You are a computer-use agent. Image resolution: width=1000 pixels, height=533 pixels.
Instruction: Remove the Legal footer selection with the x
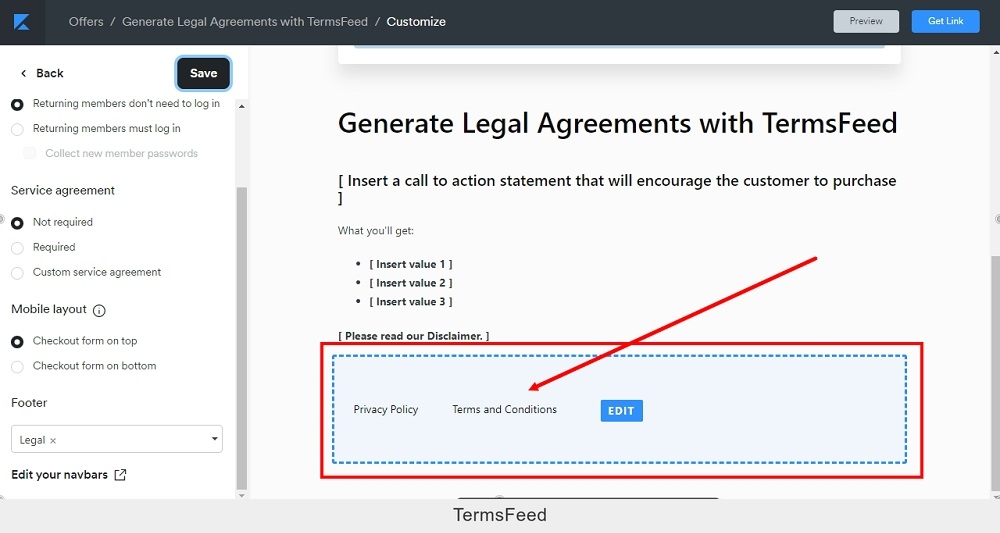coord(53,441)
